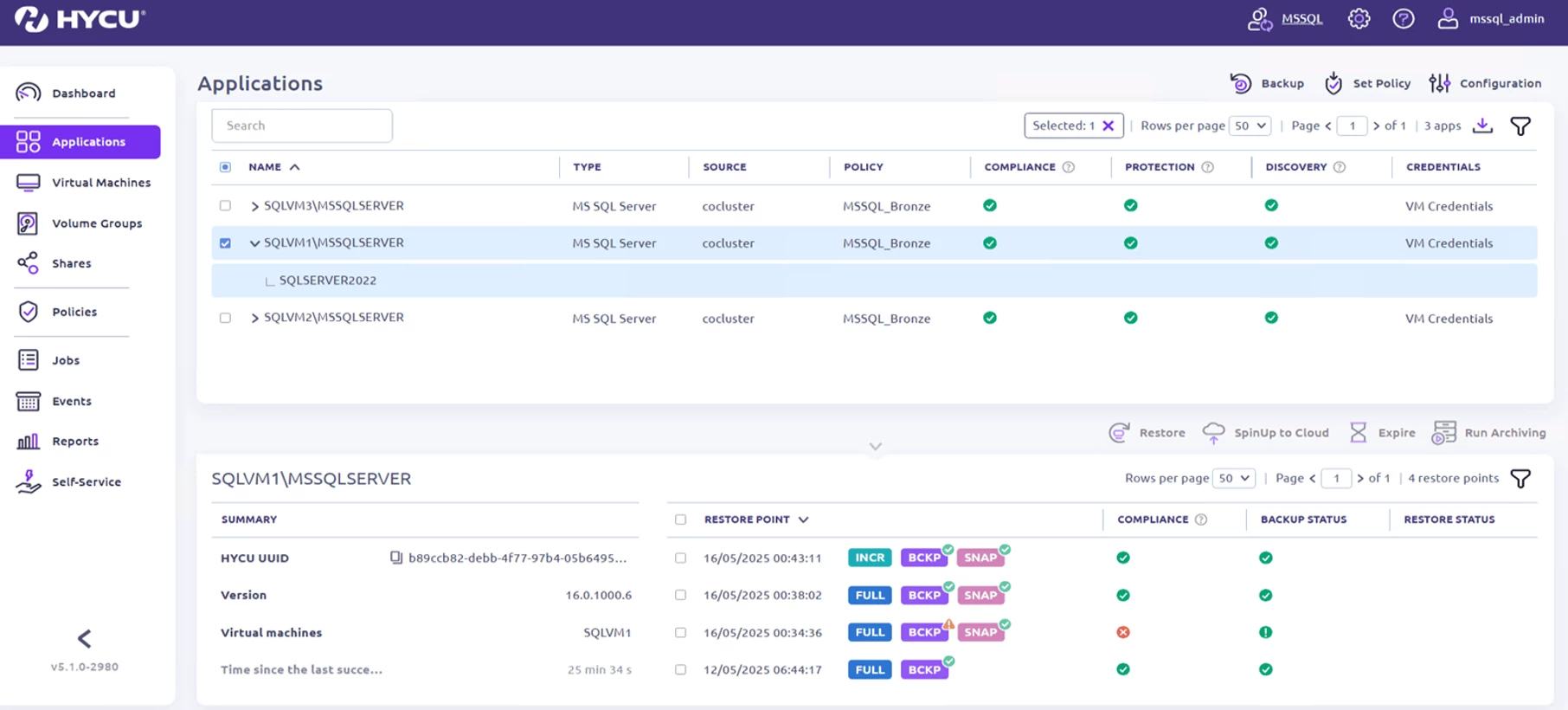The height and width of the screenshot is (710, 1568).
Task: Click the Set Policy icon
Action: click(x=1333, y=83)
